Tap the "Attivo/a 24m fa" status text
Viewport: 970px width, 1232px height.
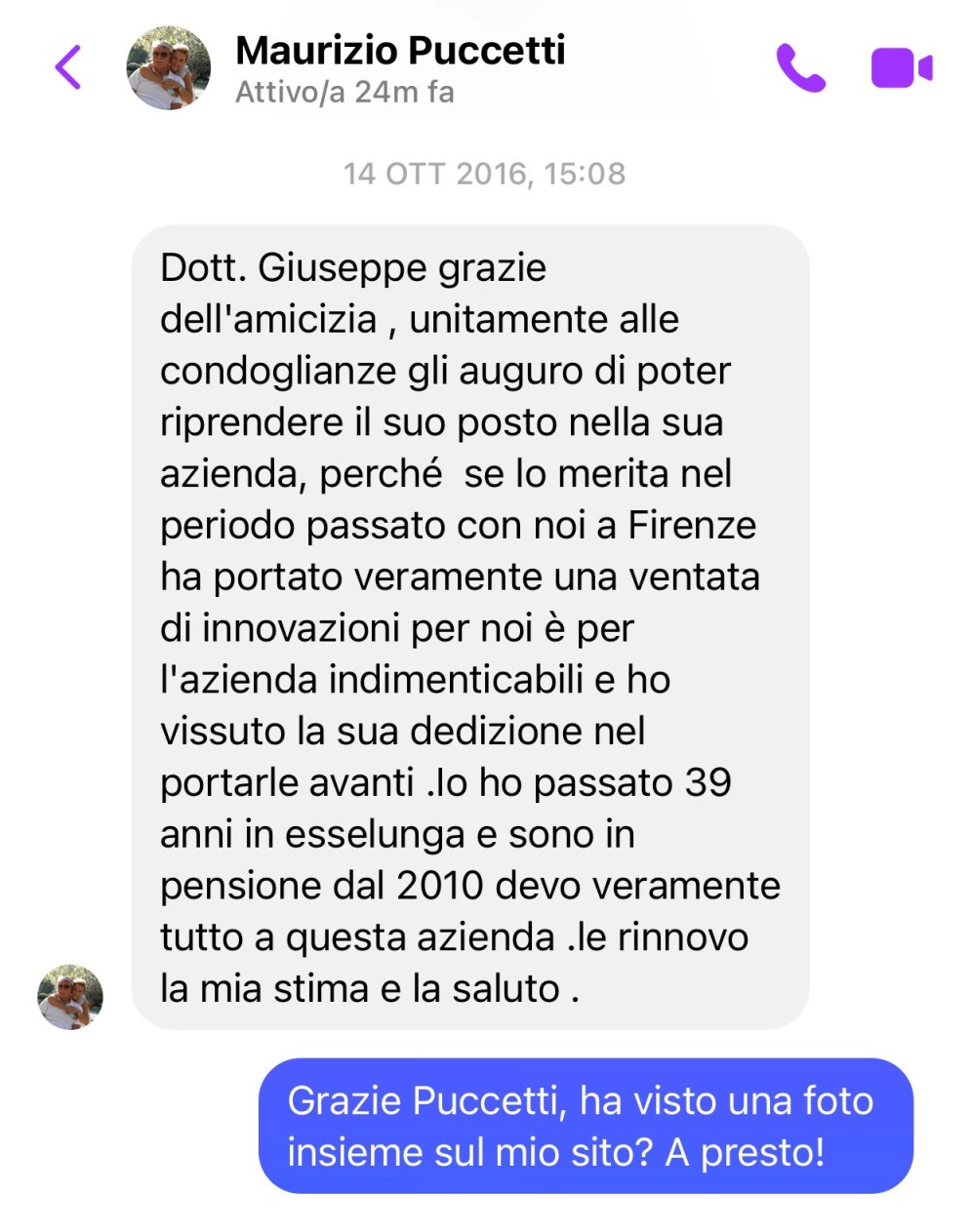point(344,93)
